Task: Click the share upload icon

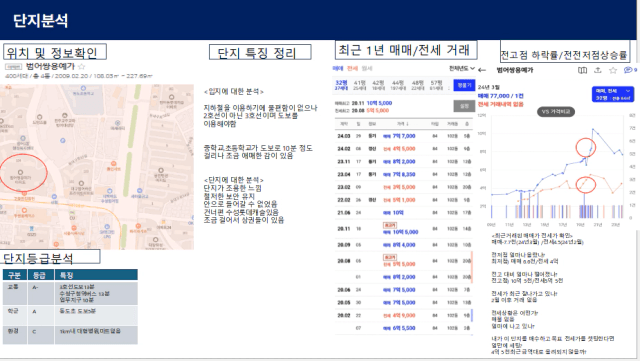Action: tap(598, 70)
